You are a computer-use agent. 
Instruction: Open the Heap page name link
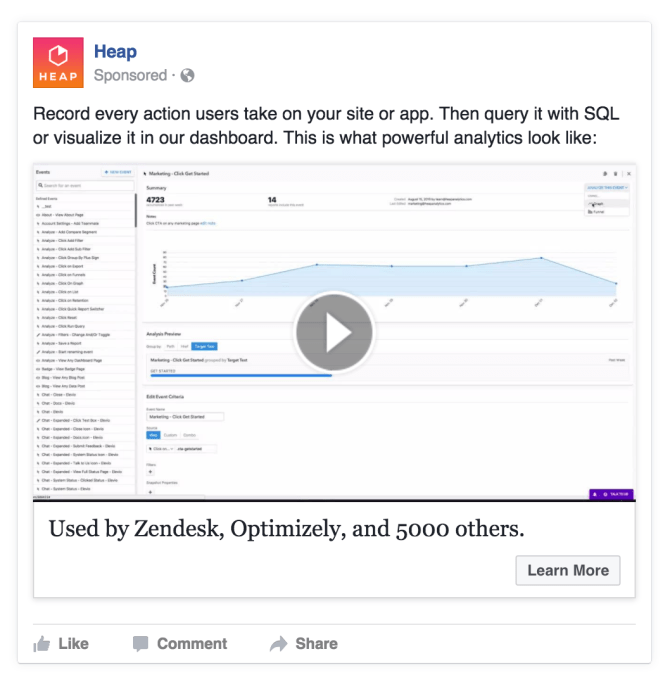115,51
